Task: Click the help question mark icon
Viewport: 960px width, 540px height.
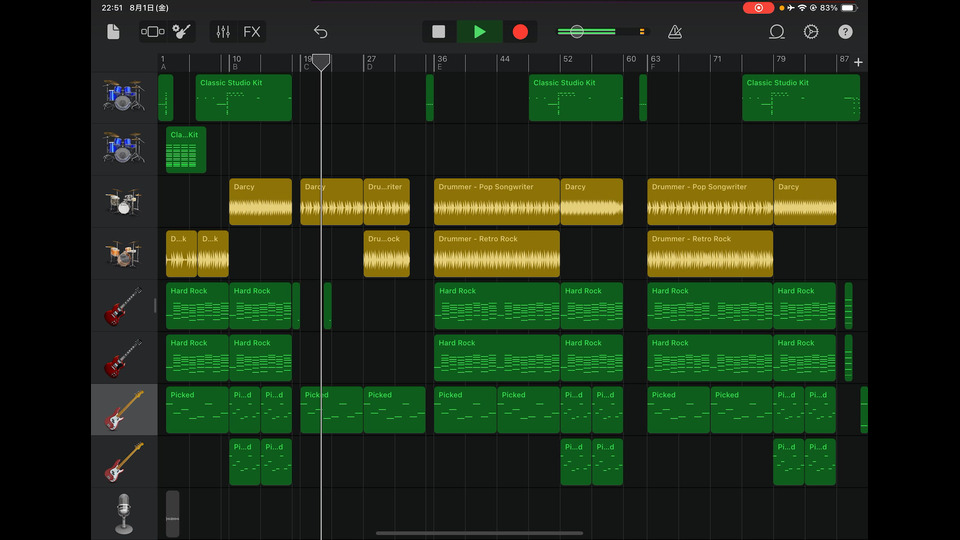Action: (x=845, y=32)
